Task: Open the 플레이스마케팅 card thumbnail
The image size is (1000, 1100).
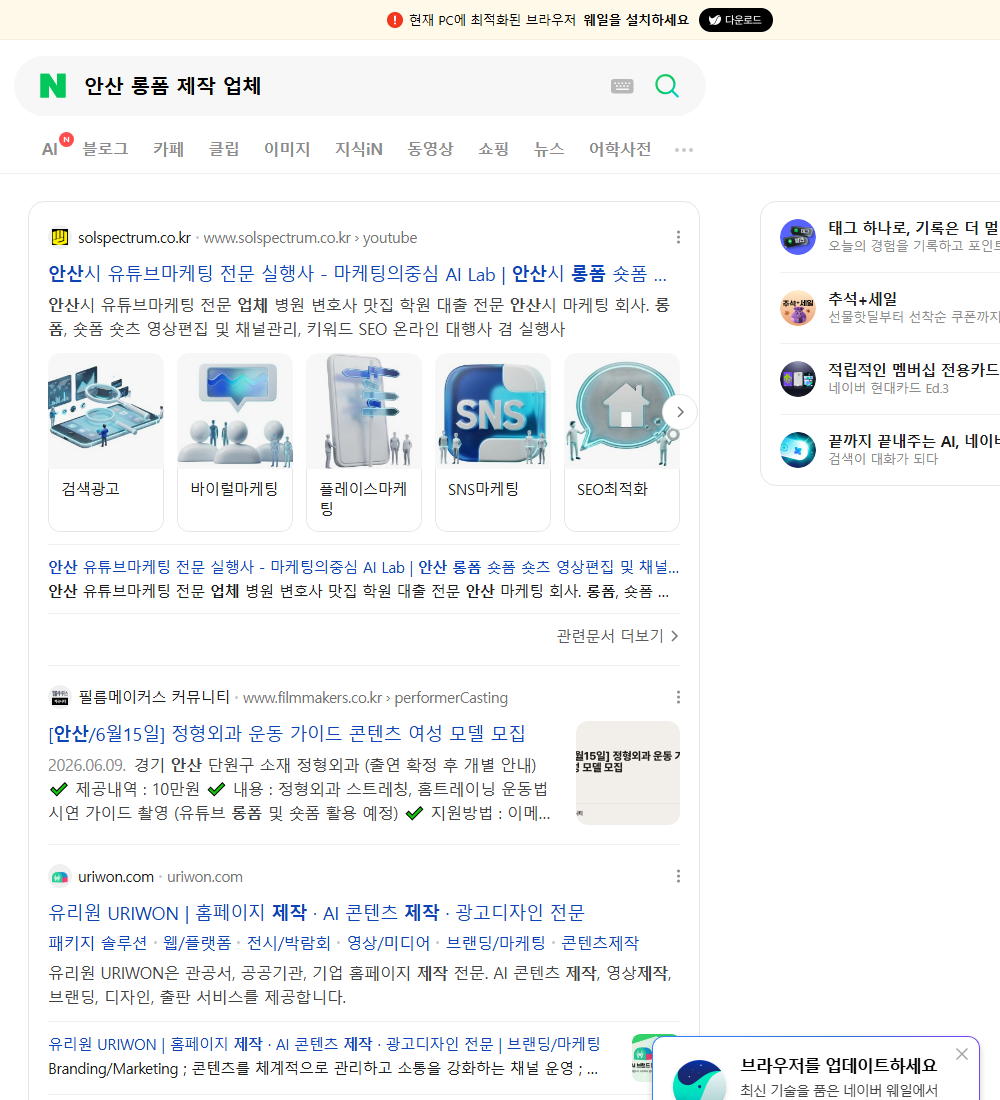Action: click(x=364, y=411)
